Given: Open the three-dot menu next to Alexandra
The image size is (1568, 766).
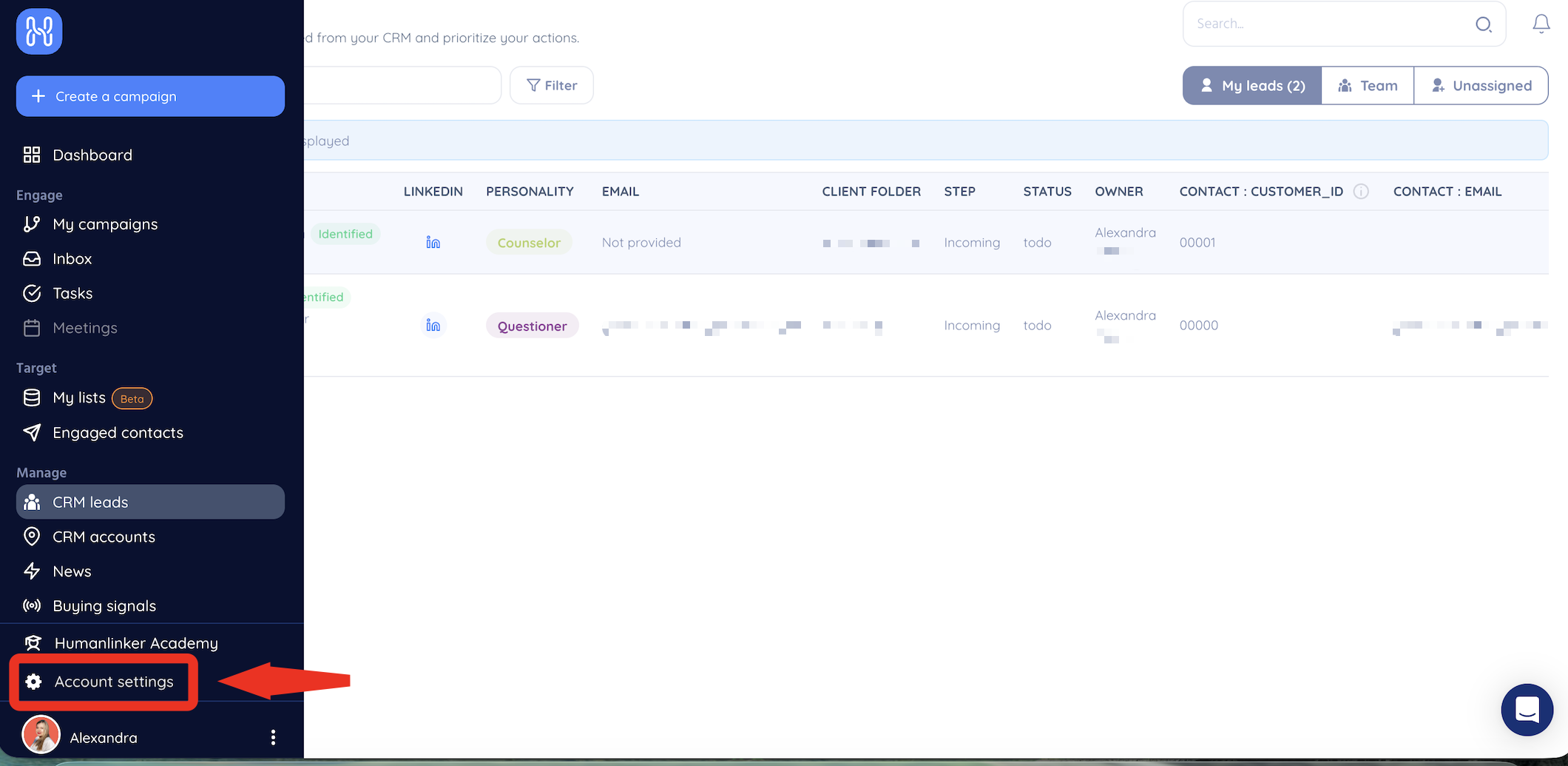Looking at the screenshot, I should pos(273,737).
